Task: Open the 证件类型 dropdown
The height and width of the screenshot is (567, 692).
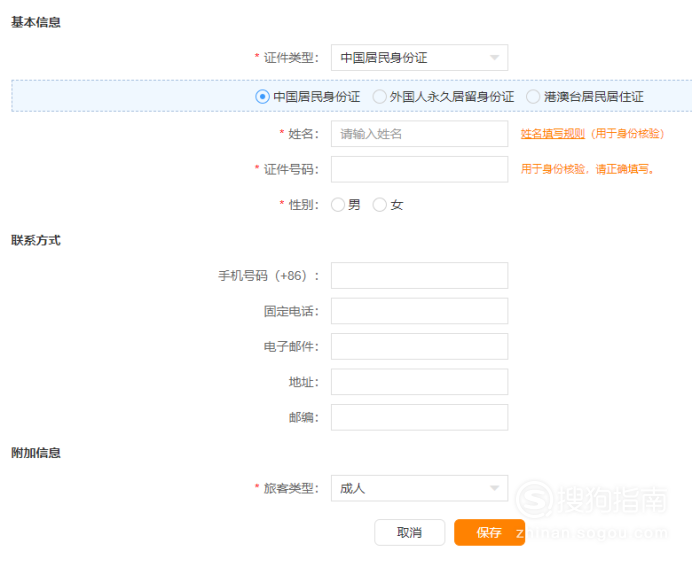Action: coord(419,57)
